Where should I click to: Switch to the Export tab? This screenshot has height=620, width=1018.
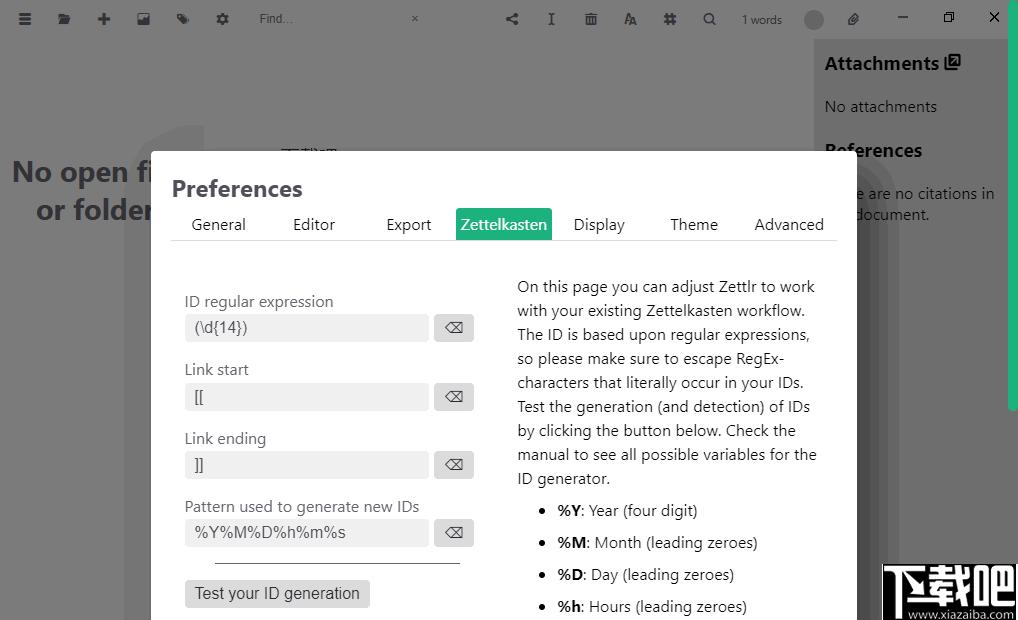(x=408, y=225)
